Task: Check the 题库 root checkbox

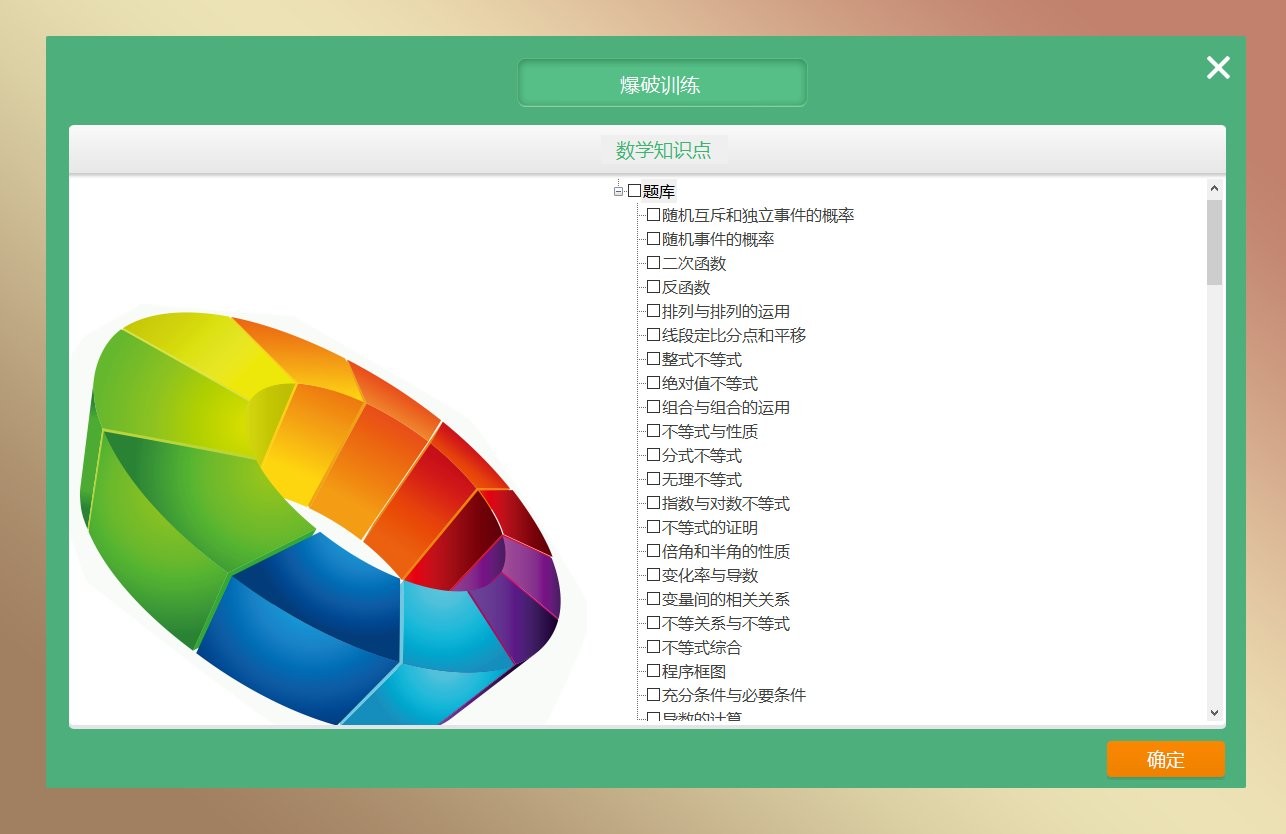Action: point(634,191)
